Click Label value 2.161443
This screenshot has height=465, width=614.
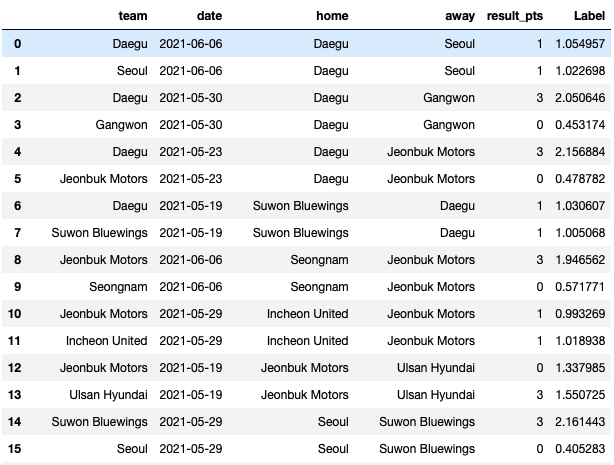pyautogui.click(x=580, y=422)
